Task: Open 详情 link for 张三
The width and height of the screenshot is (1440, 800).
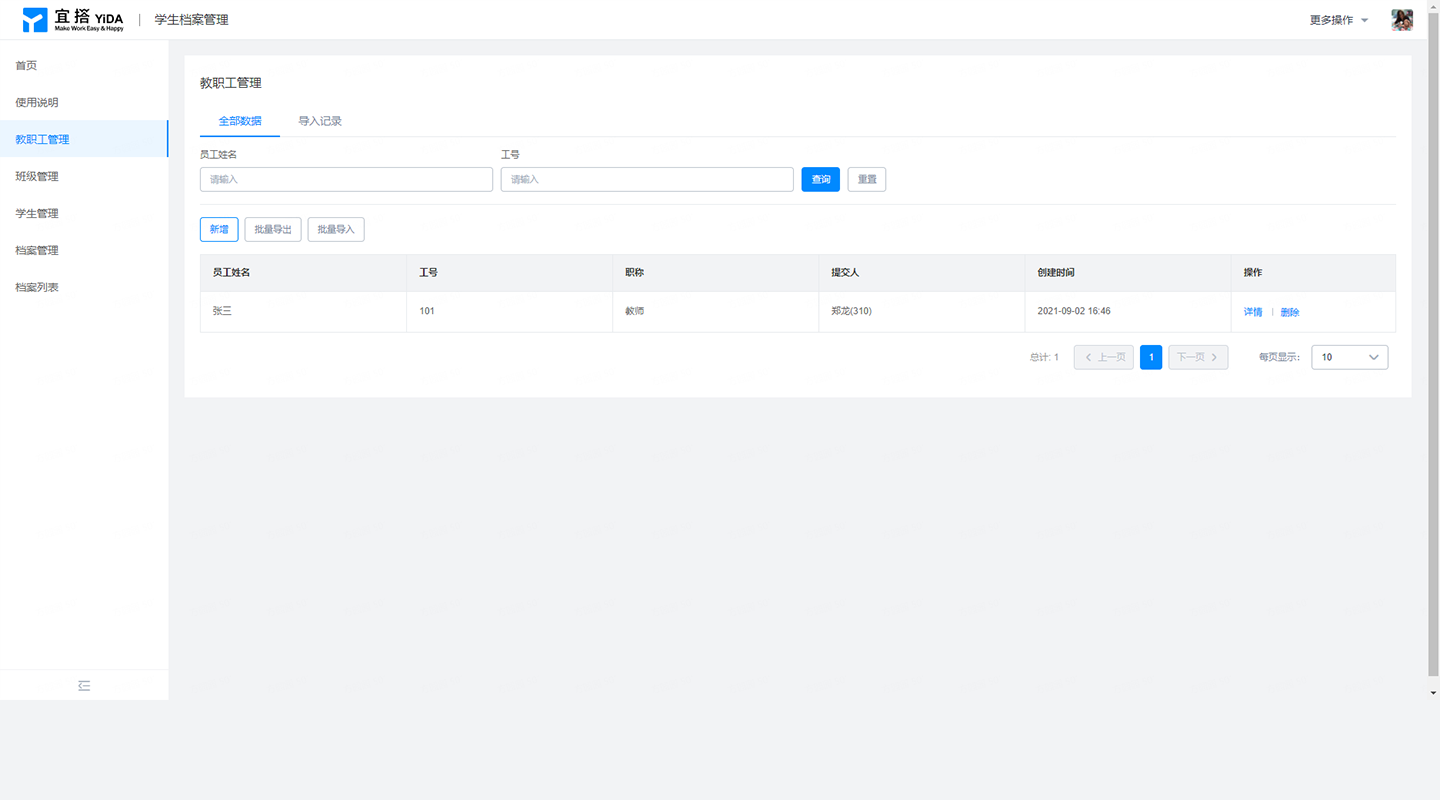Action: (x=1253, y=312)
